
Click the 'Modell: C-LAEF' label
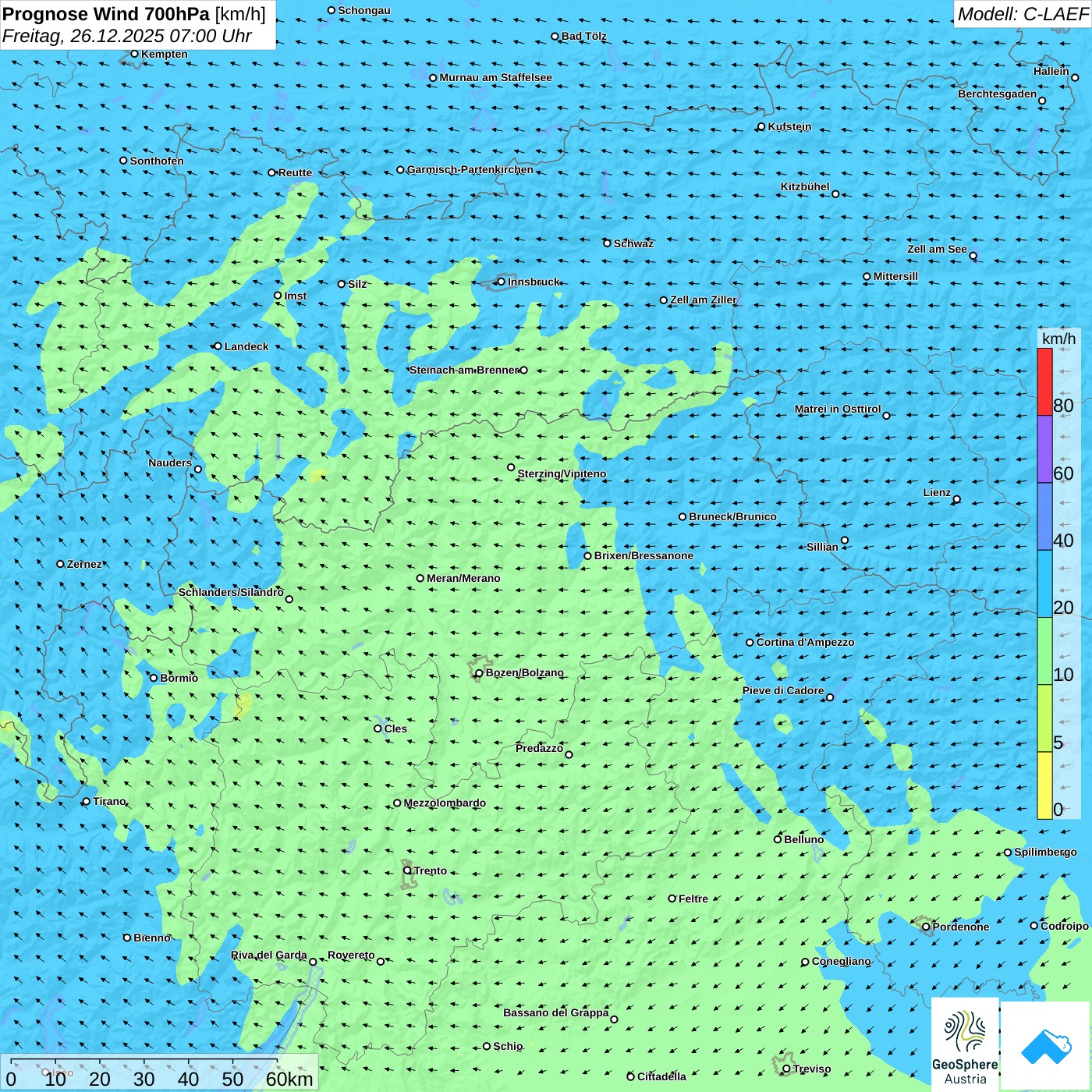[1023, 14]
